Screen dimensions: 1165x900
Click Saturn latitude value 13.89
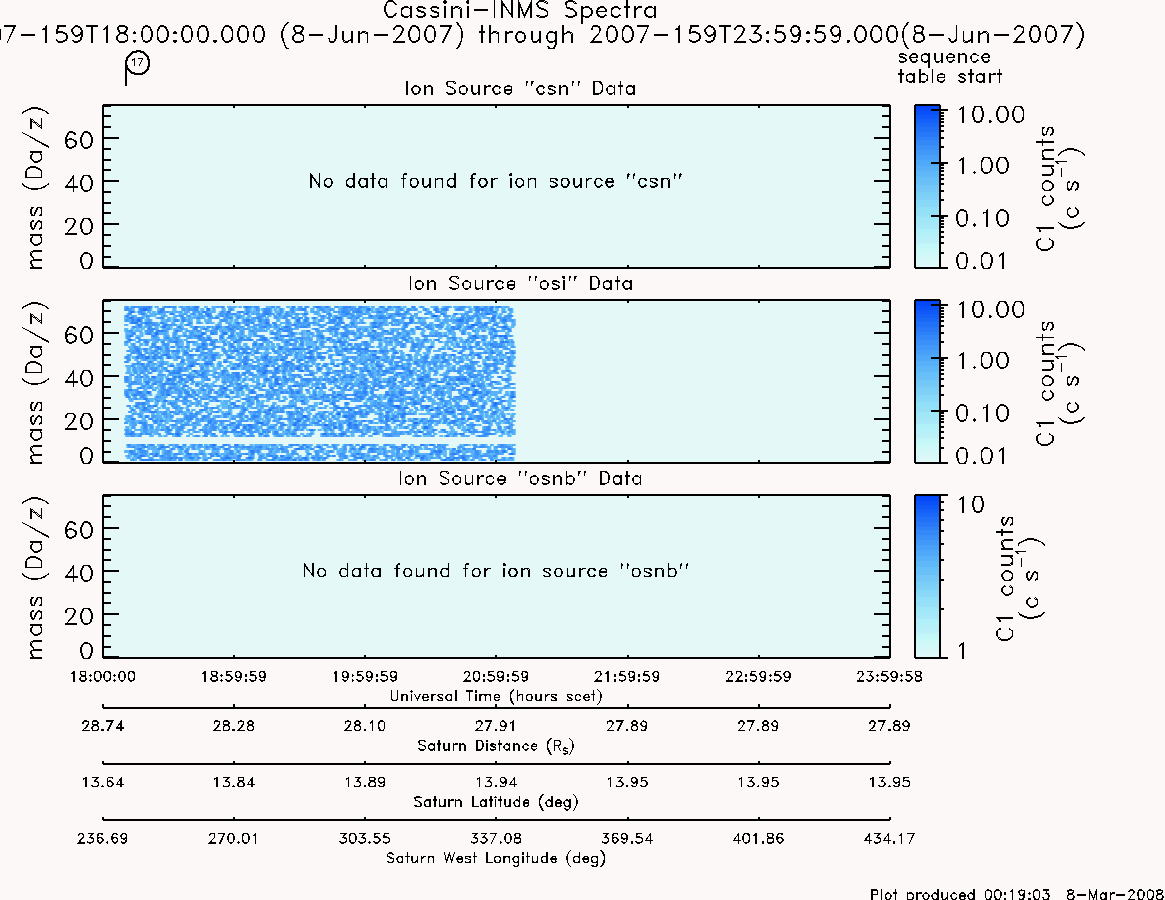(365, 782)
